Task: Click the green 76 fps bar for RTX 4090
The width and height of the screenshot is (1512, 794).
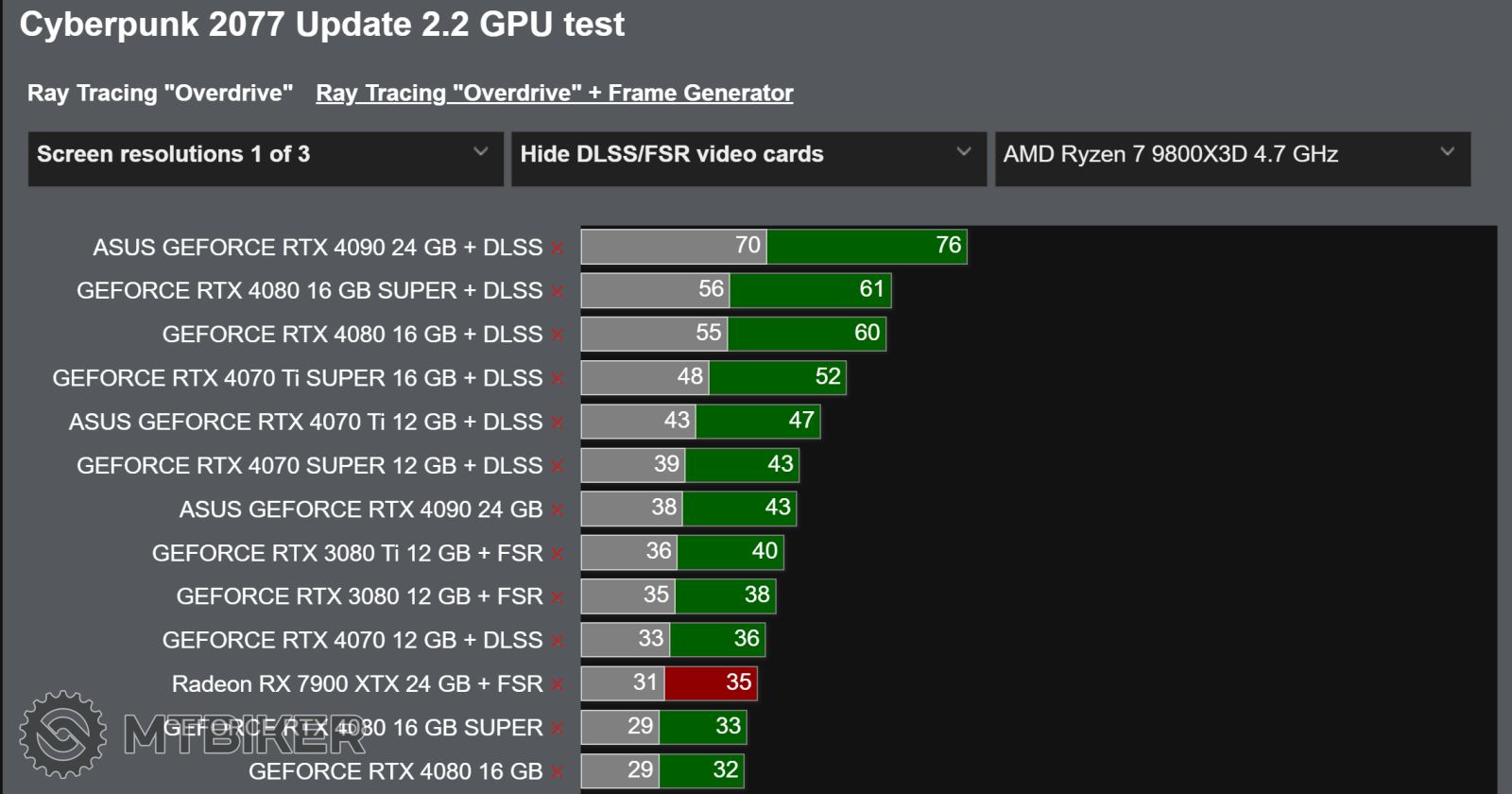Action: coord(866,247)
